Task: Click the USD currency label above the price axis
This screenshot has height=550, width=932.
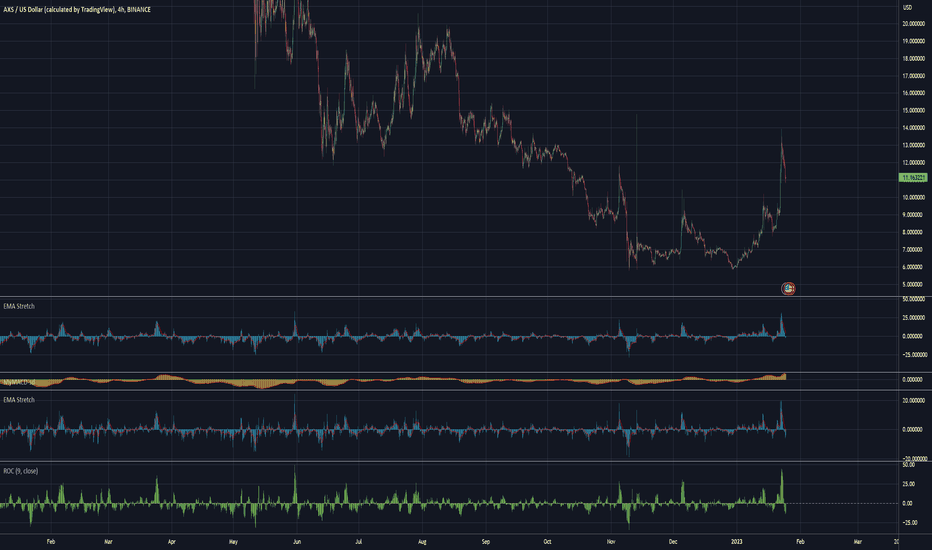Action: (x=908, y=7)
